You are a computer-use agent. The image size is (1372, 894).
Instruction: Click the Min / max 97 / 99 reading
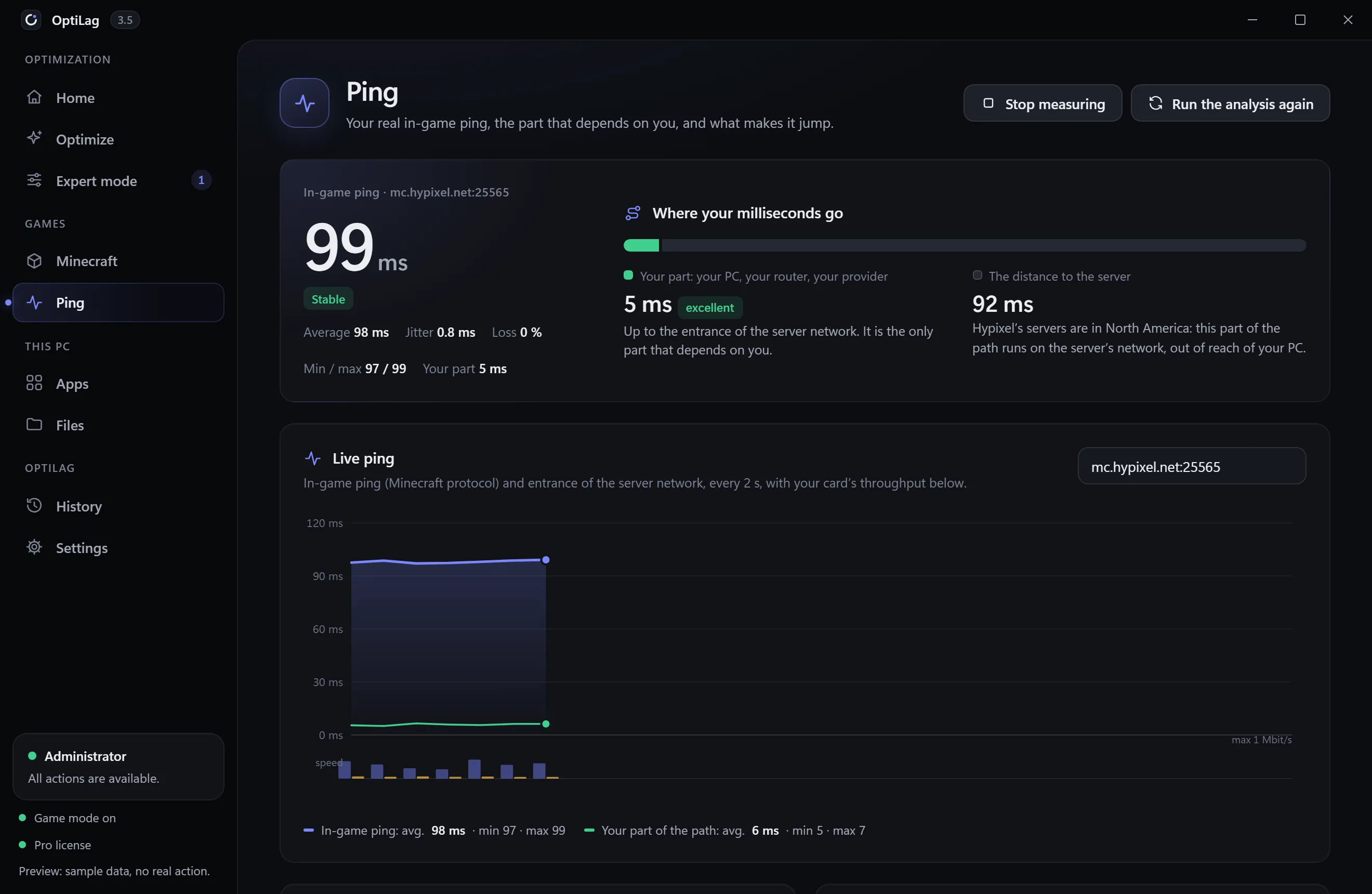[x=355, y=369]
